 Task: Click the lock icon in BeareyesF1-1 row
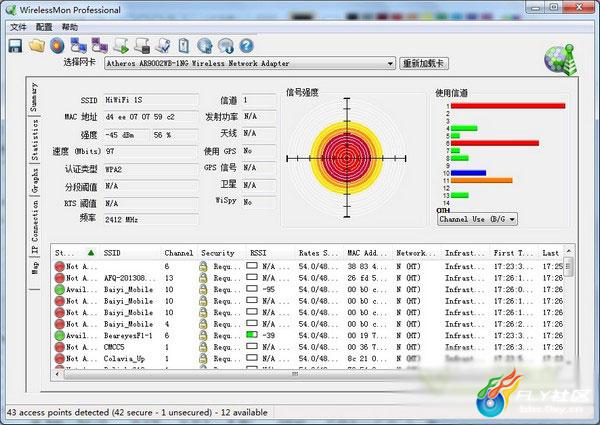(203, 335)
